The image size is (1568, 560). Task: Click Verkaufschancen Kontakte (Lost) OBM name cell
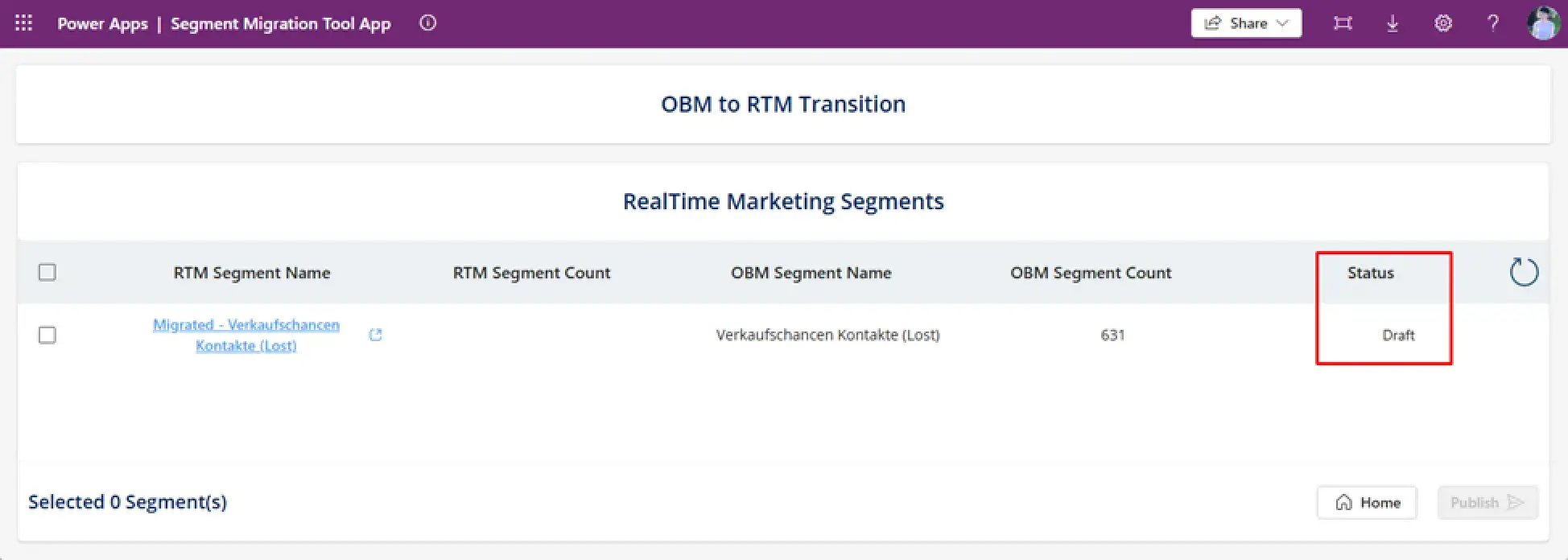pos(828,335)
